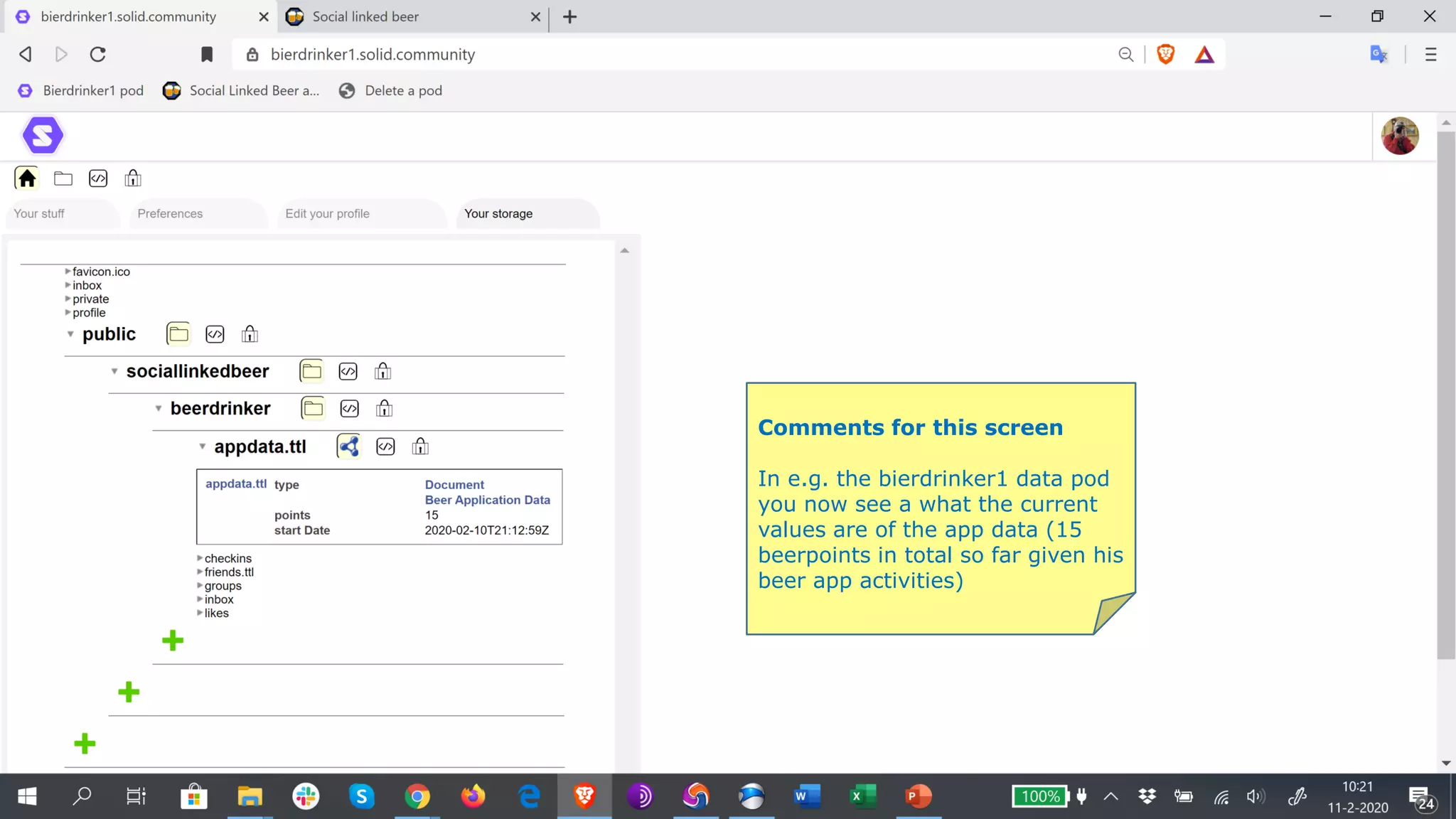Collapse the public folder
Screen dimensions: 1456x819
(70, 334)
